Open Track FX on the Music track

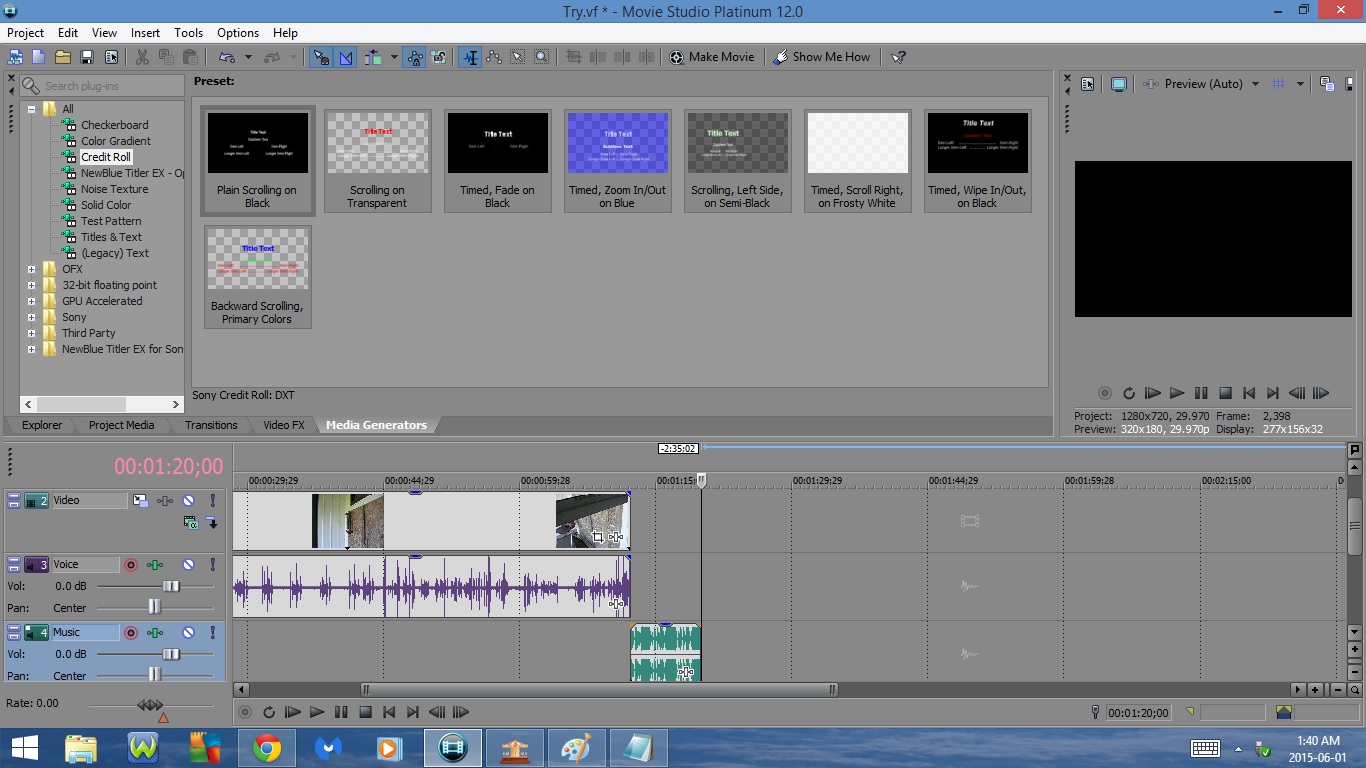(x=155, y=632)
